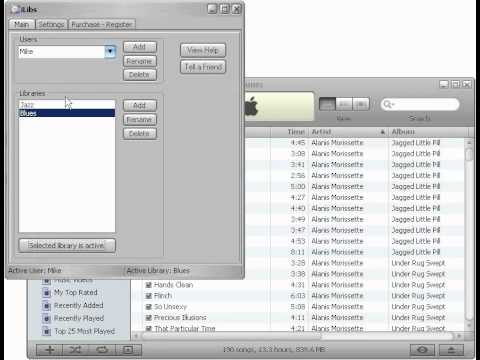Toggle the shuffle icon in iTunes
The width and height of the screenshot is (480, 360).
[x=76, y=349]
